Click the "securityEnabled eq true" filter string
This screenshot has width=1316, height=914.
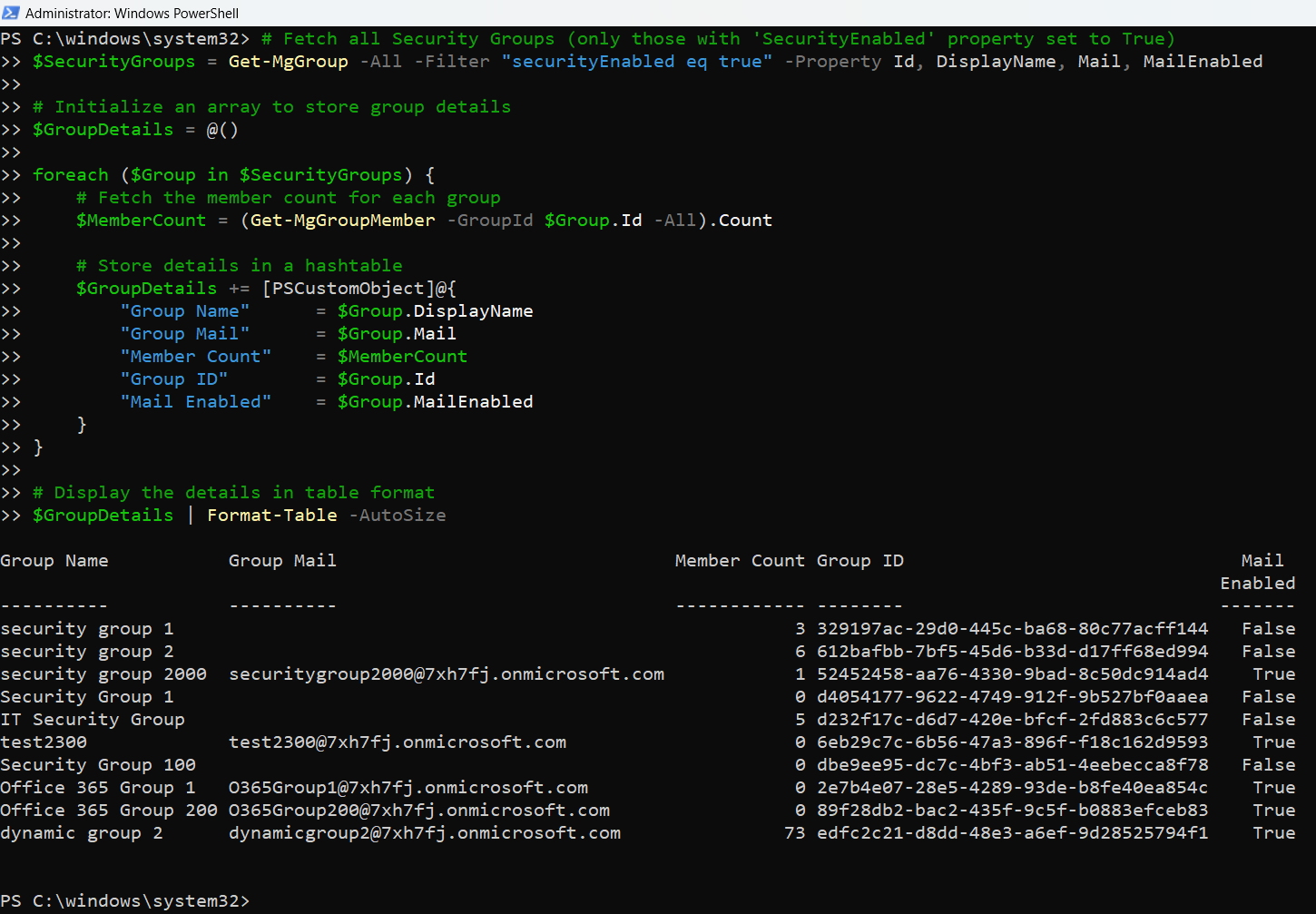tap(636, 62)
